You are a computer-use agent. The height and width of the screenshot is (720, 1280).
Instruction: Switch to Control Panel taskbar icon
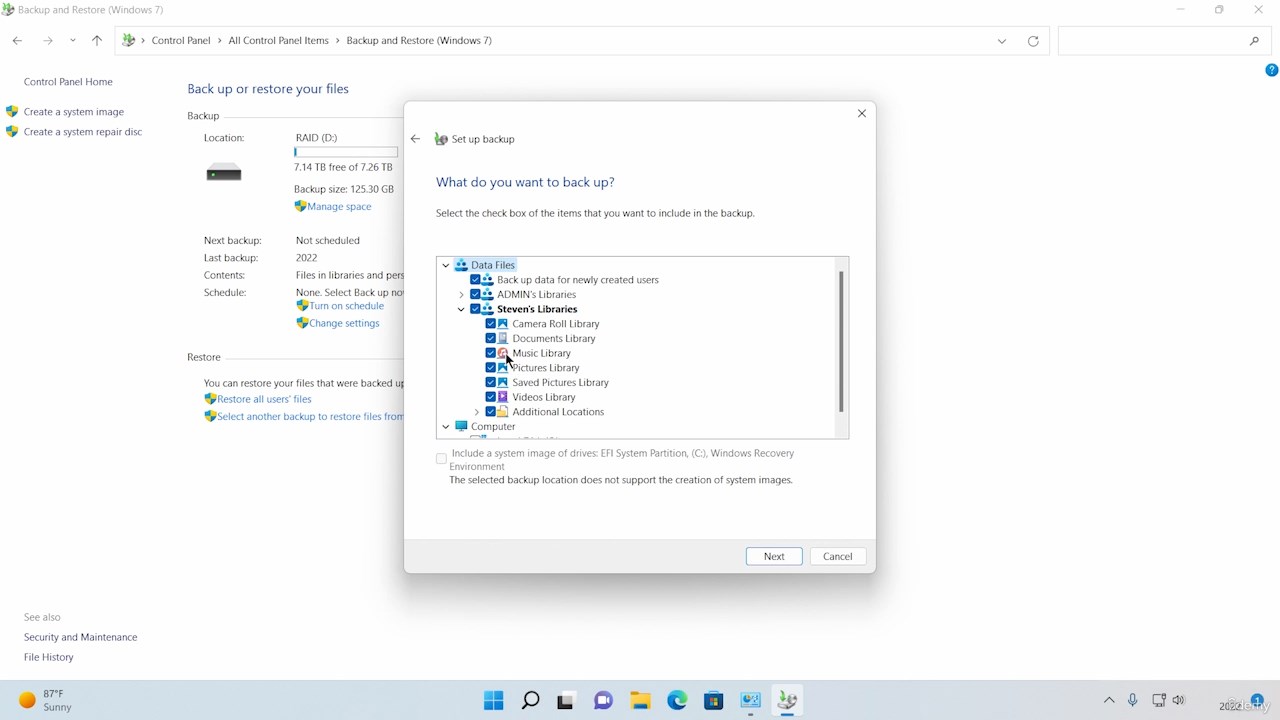click(750, 700)
